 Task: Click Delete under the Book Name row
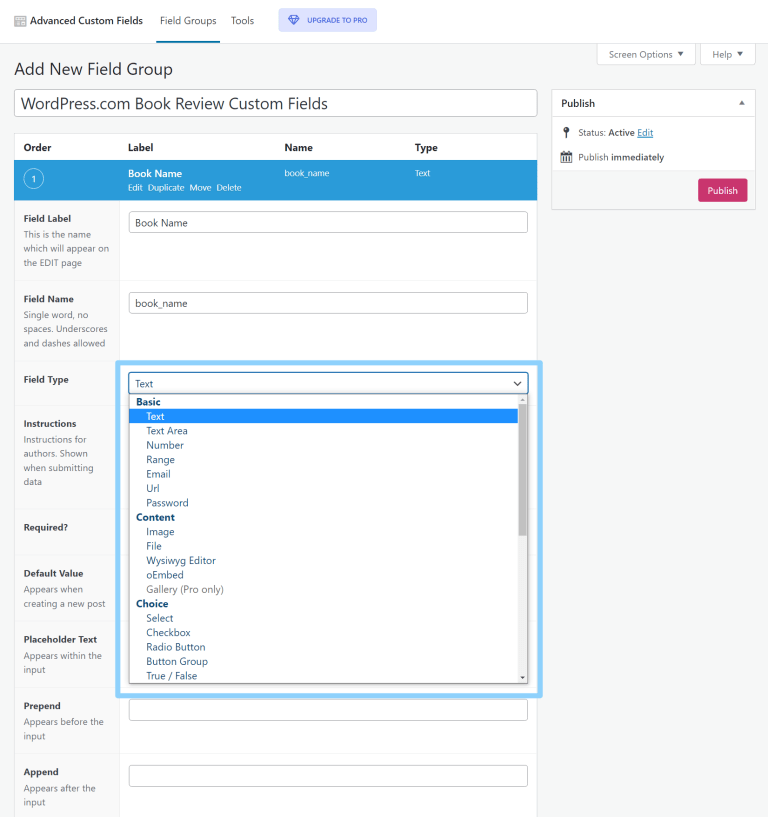pyautogui.click(x=229, y=188)
